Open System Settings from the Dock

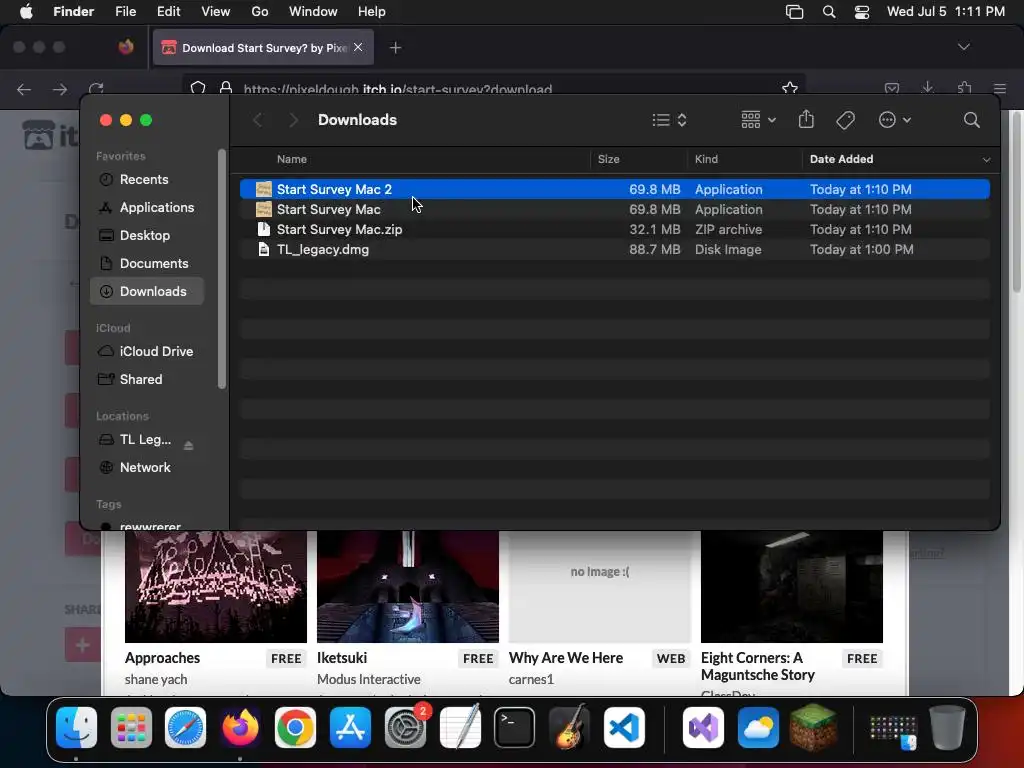[x=406, y=727]
